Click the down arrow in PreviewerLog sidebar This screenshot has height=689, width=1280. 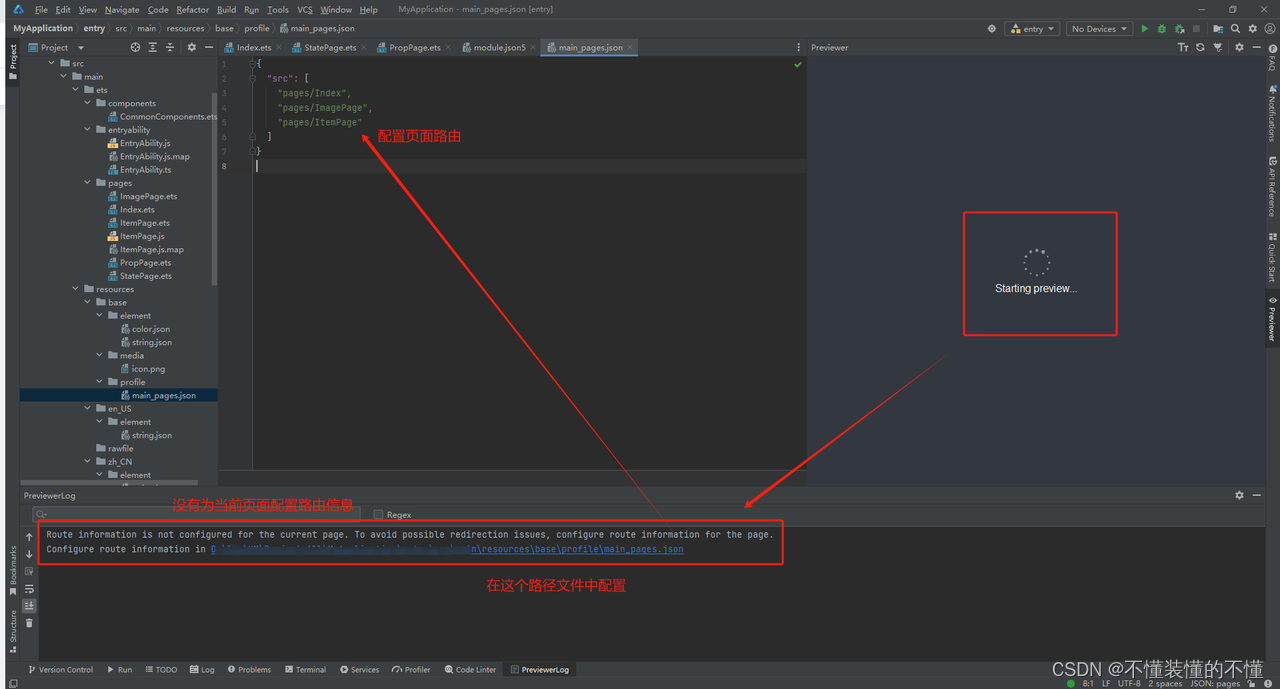click(x=29, y=554)
